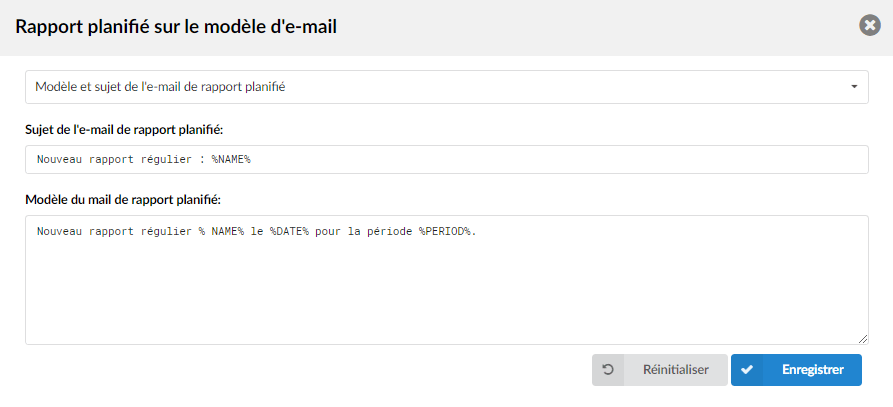Focus the e-mail subject input field
Viewport: 893px width, 407px height.
(446, 159)
